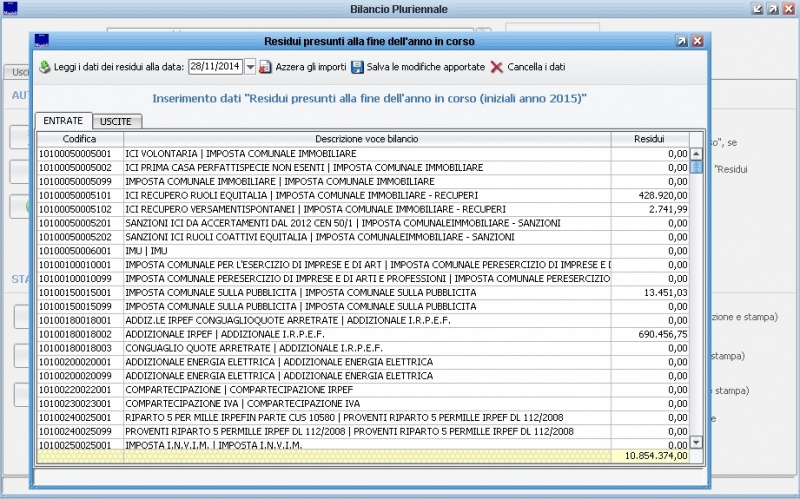
Task: Click the maximize button of the 'Bilancio Pluriennale' window
Action: [773, 9]
